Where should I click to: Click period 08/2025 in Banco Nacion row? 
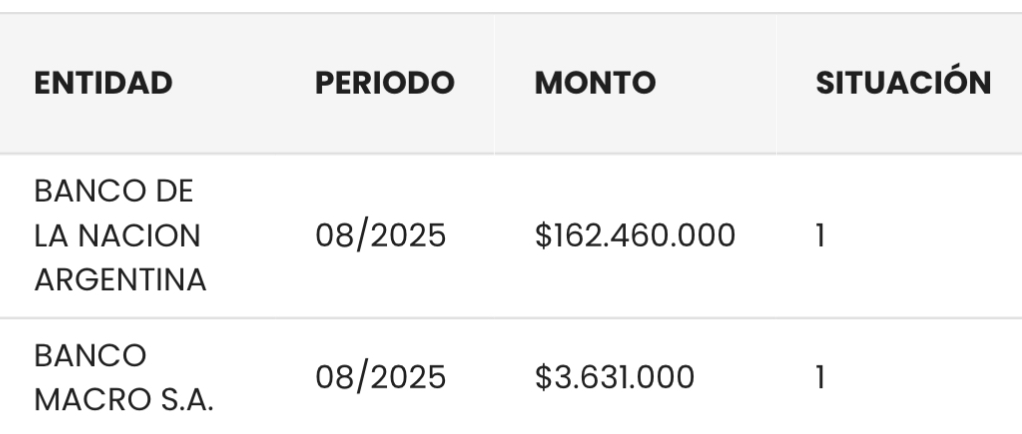381,237
